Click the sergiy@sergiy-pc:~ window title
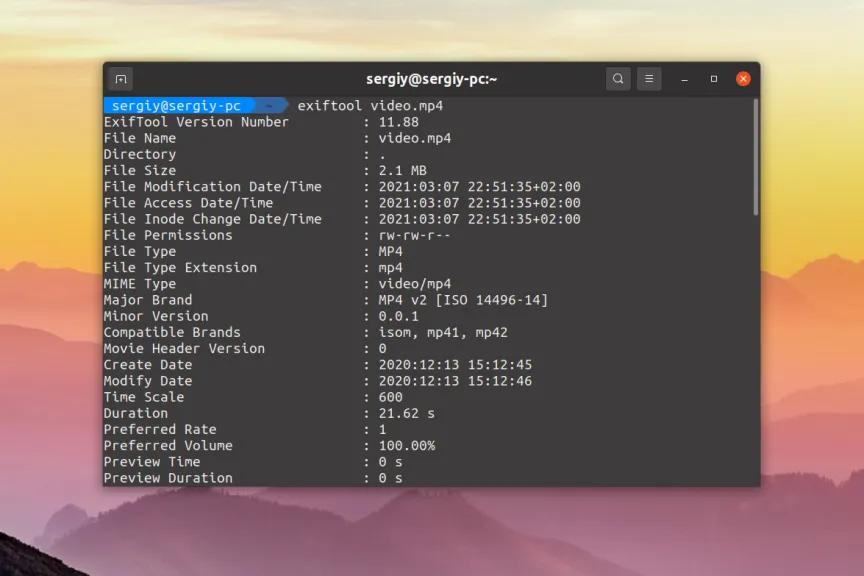This screenshot has height=576, width=864. [x=431, y=79]
